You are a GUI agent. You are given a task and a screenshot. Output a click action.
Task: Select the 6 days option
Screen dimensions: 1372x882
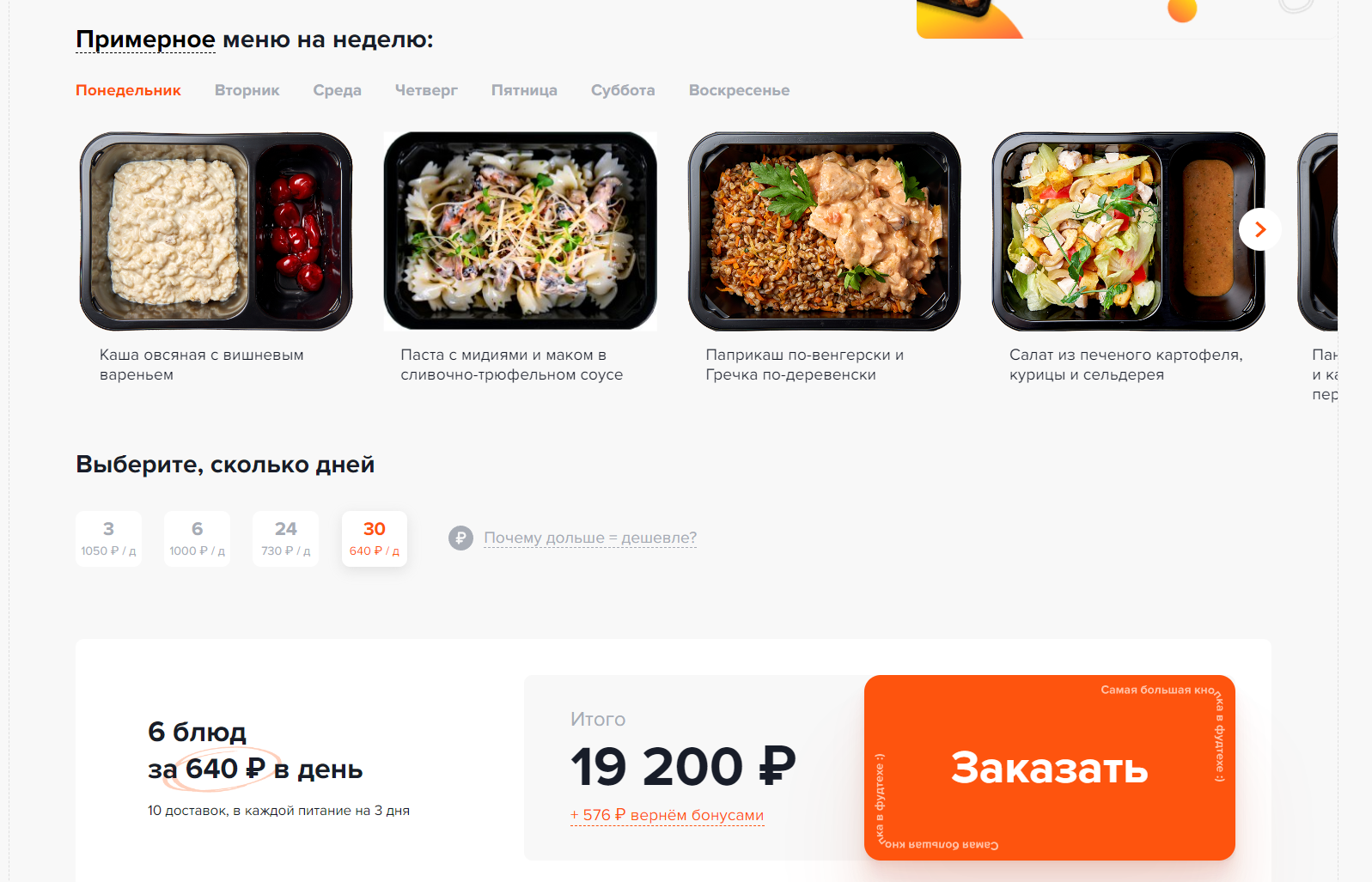pos(197,538)
